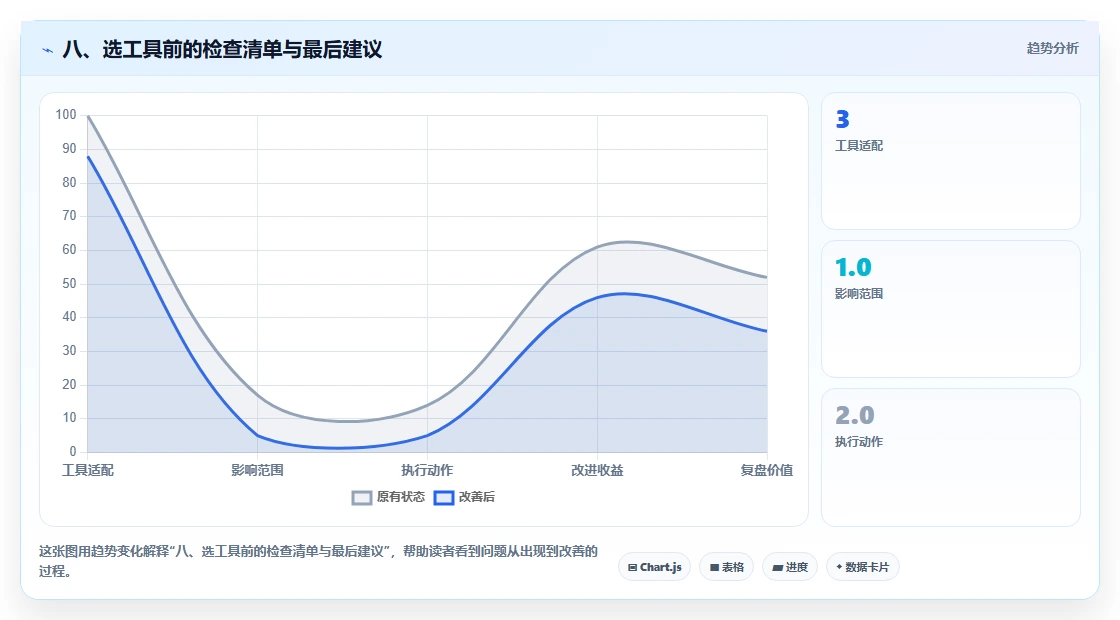Image resolution: width=1120 pixels, height=620 pixels.
Task: Click the 影响范围 x-axis label
Action: [x=257, y=470]
